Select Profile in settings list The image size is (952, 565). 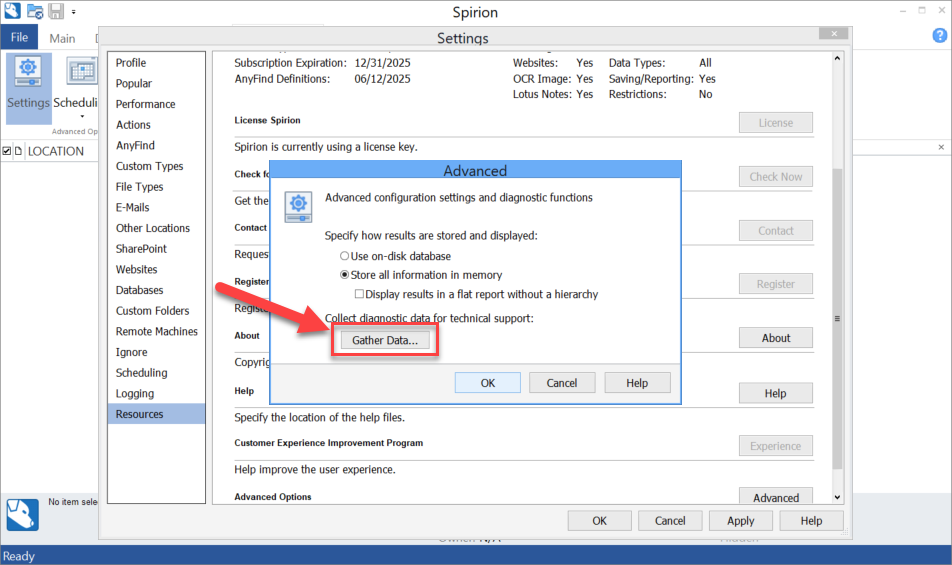pyautogui.click(x=156, y=63)
